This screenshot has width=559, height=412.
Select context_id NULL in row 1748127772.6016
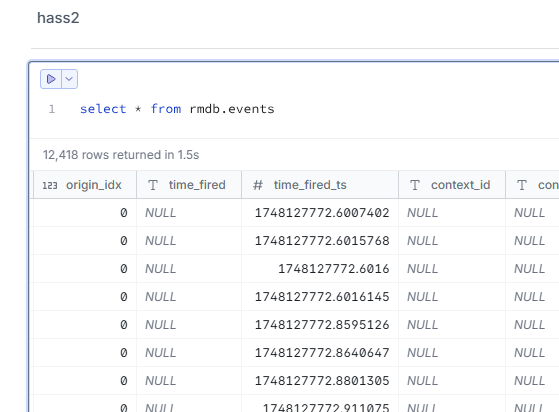click(452, 269)
